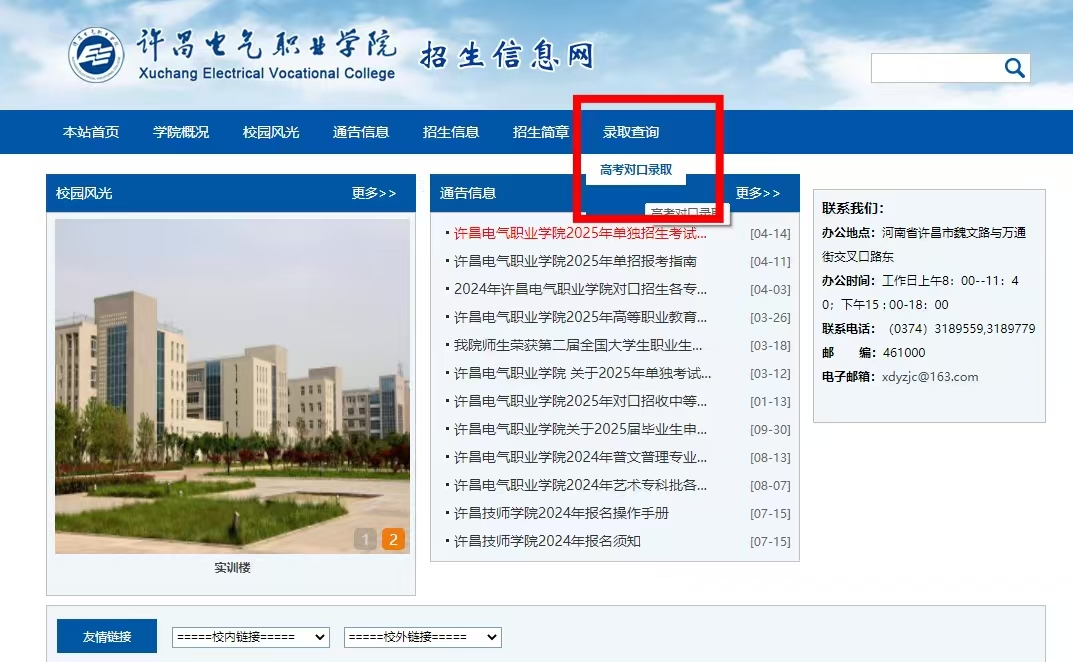Open the 招生信息 navigation item
Image resolution: width=1073 pixels, height=662 pixels.
[x=451, y=132]
